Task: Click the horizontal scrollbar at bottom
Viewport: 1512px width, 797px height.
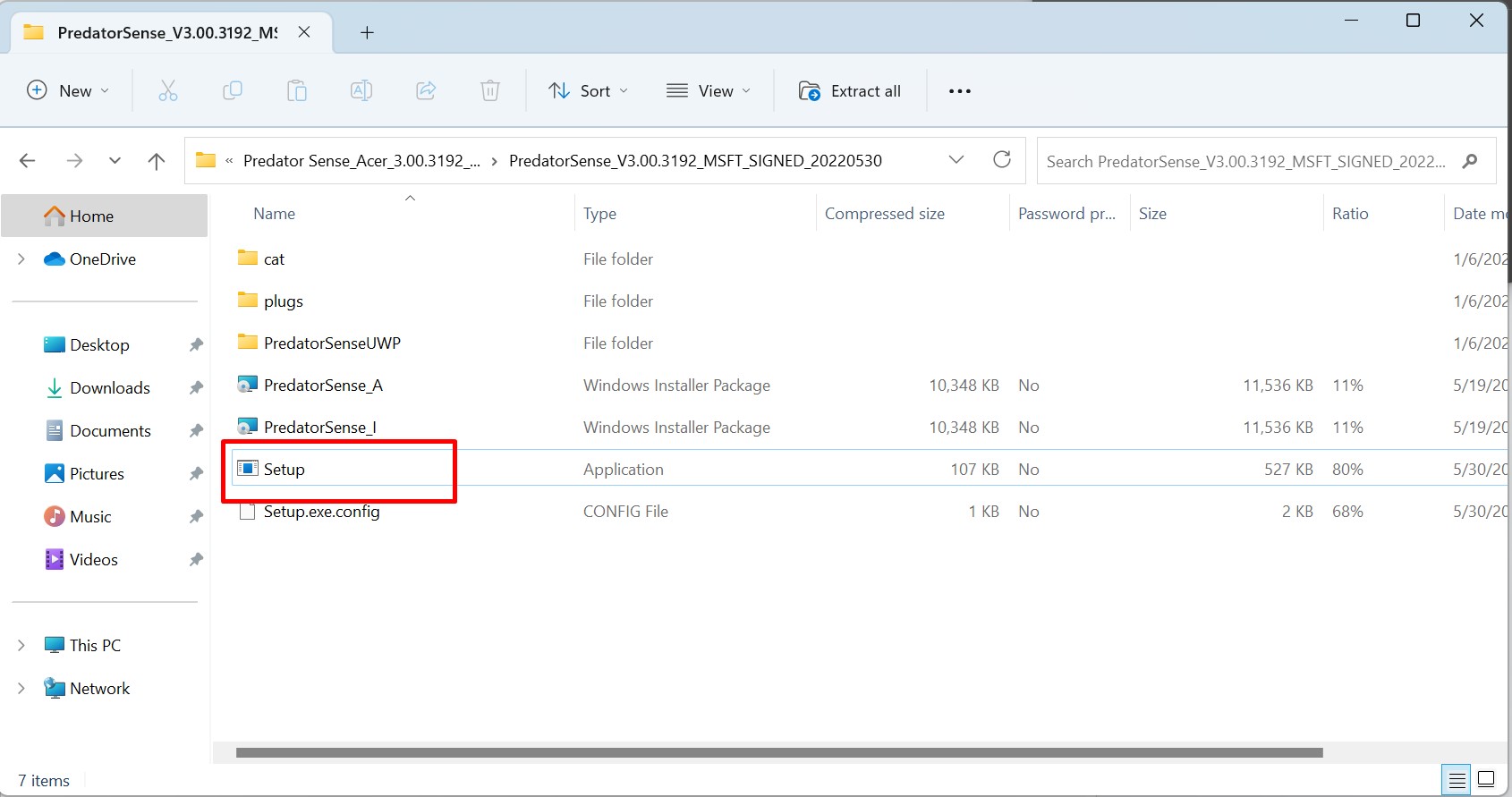Action: coord(778,752)
